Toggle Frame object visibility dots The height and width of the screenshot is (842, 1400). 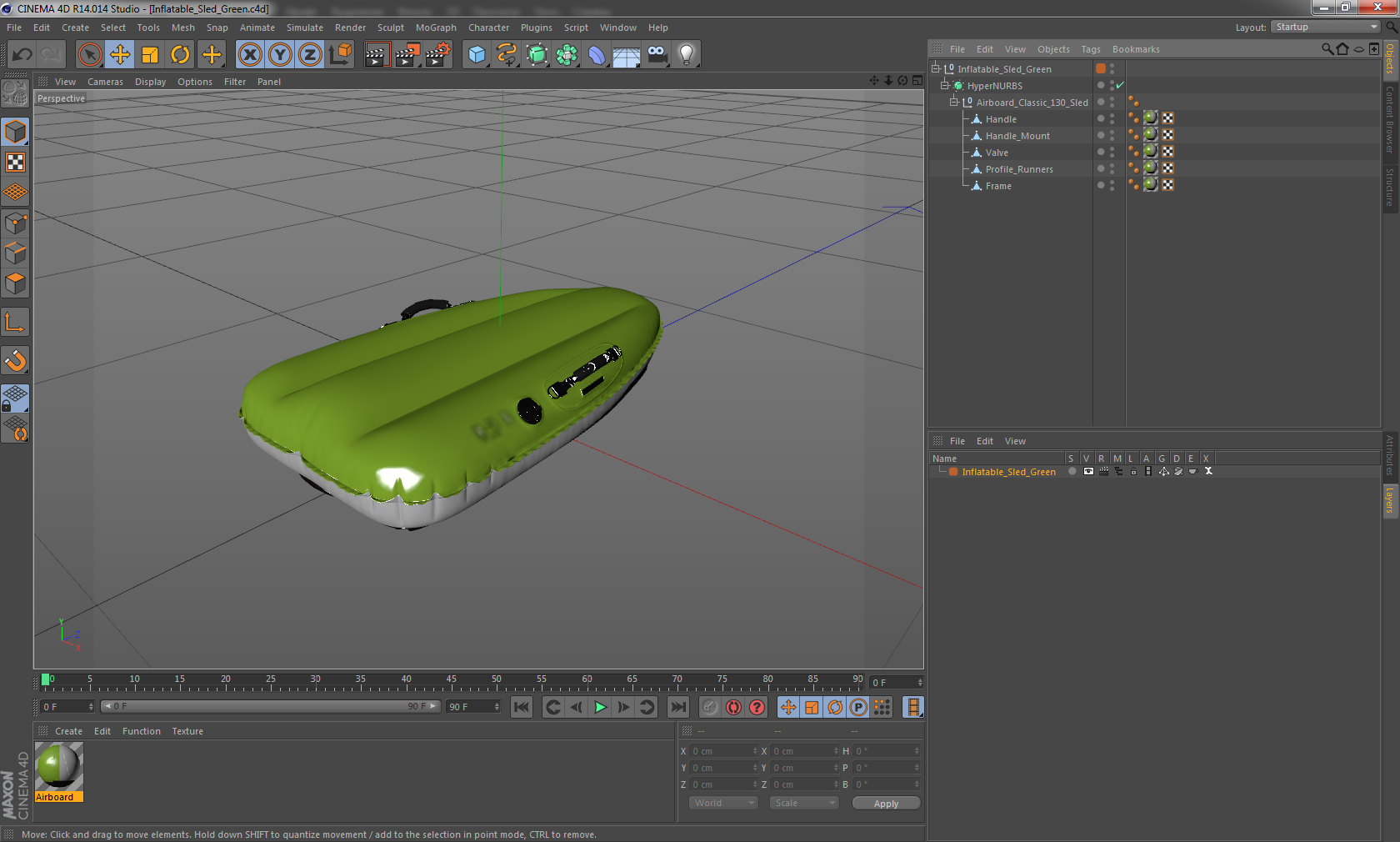pos(1112,185)
